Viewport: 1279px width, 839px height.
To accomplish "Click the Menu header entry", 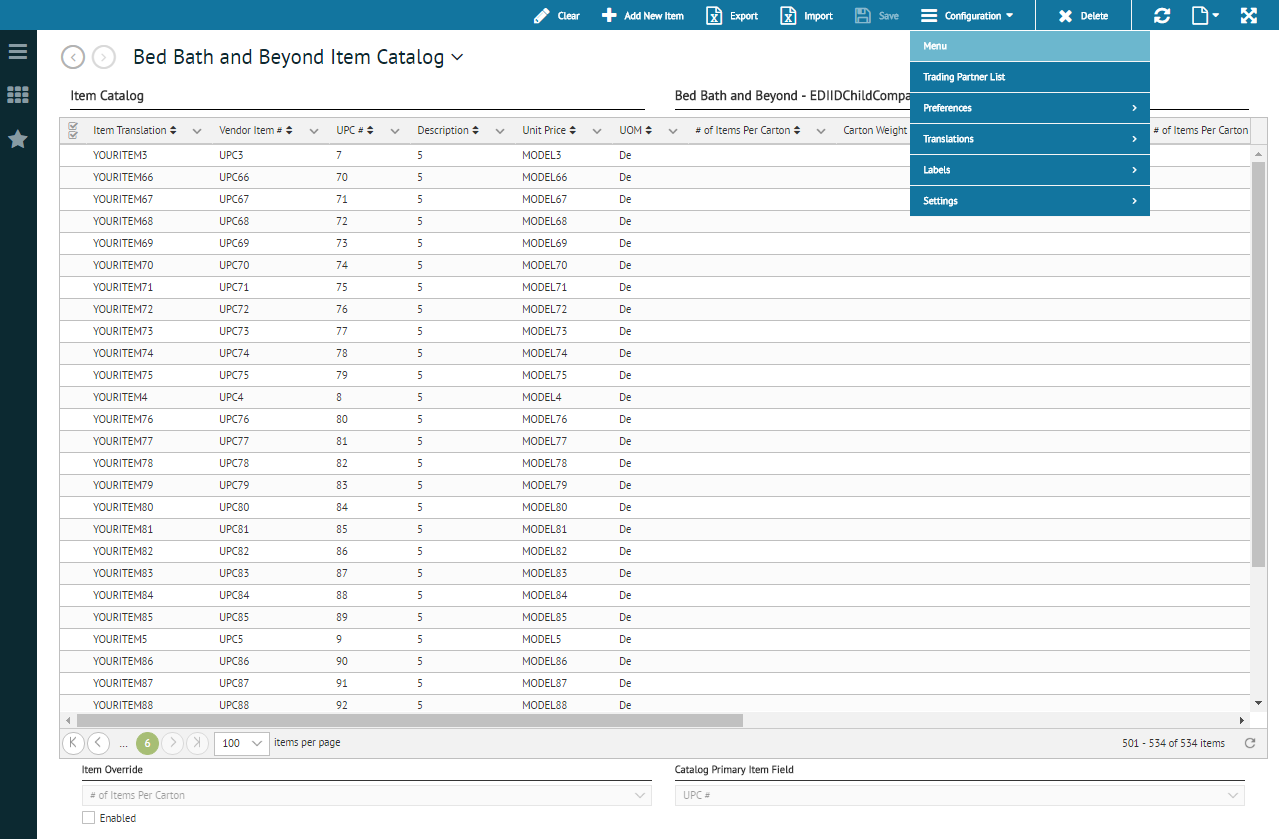I will 1030,46.
